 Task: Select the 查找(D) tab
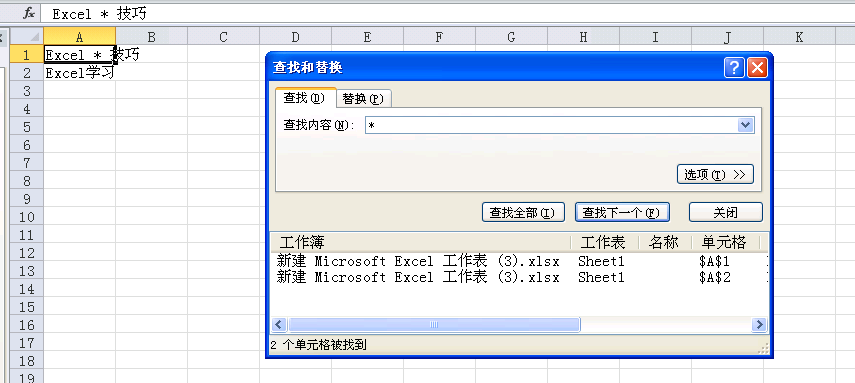tap(304, 98)
